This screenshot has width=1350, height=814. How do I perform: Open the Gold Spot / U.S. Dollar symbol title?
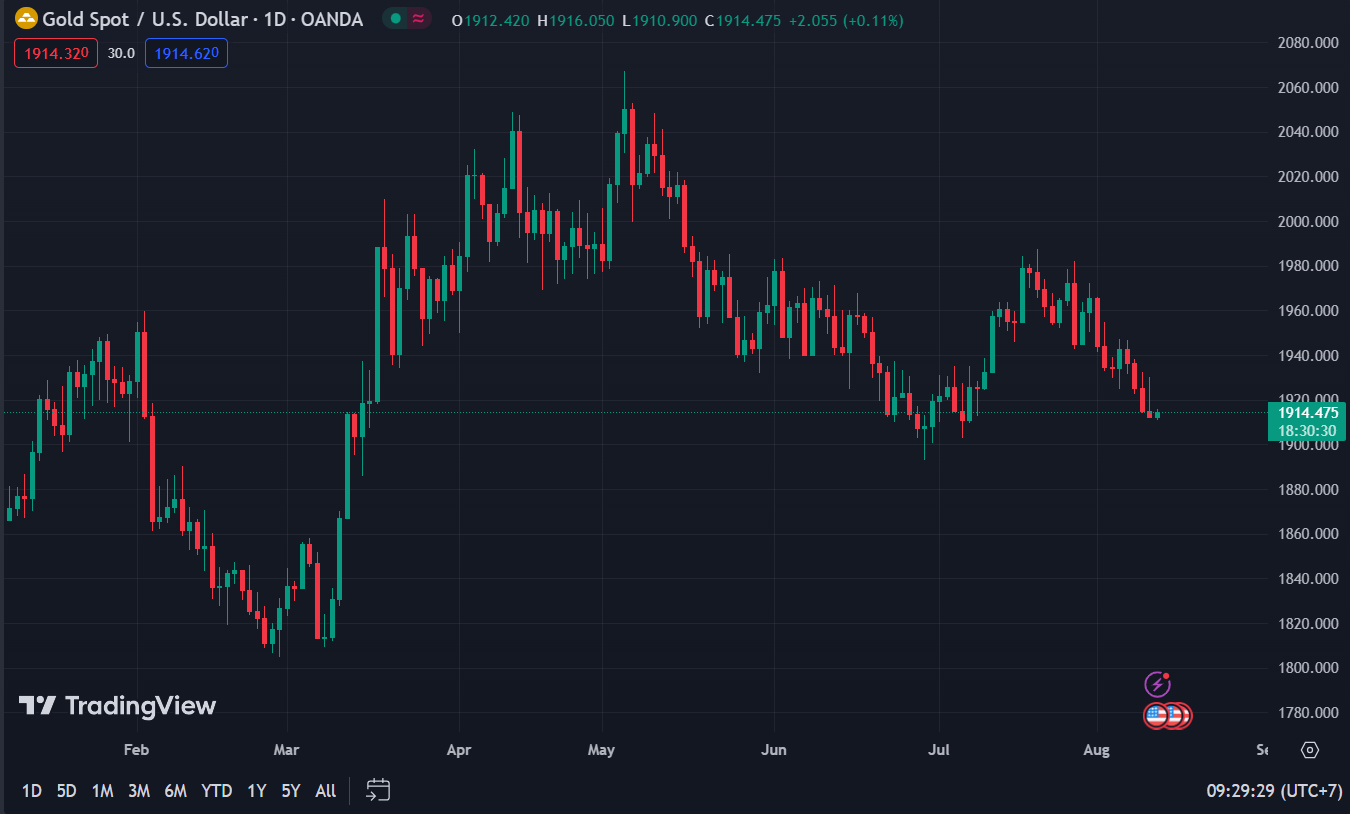202,20
